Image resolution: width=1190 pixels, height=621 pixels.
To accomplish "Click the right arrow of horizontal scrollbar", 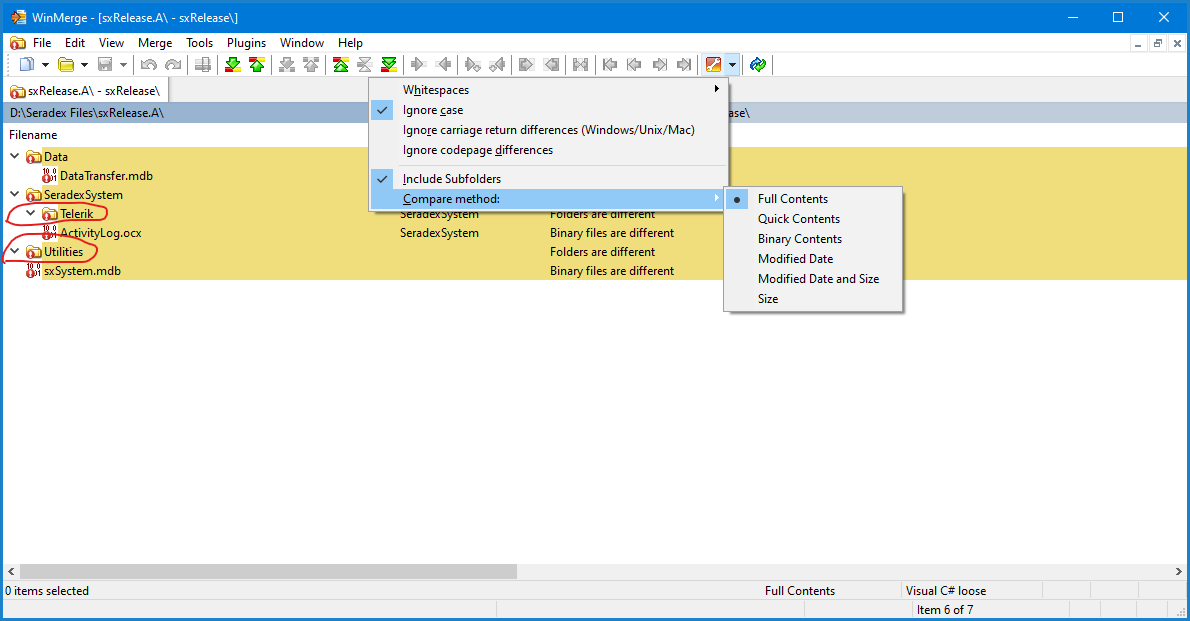I will [x=1179, y=571].
